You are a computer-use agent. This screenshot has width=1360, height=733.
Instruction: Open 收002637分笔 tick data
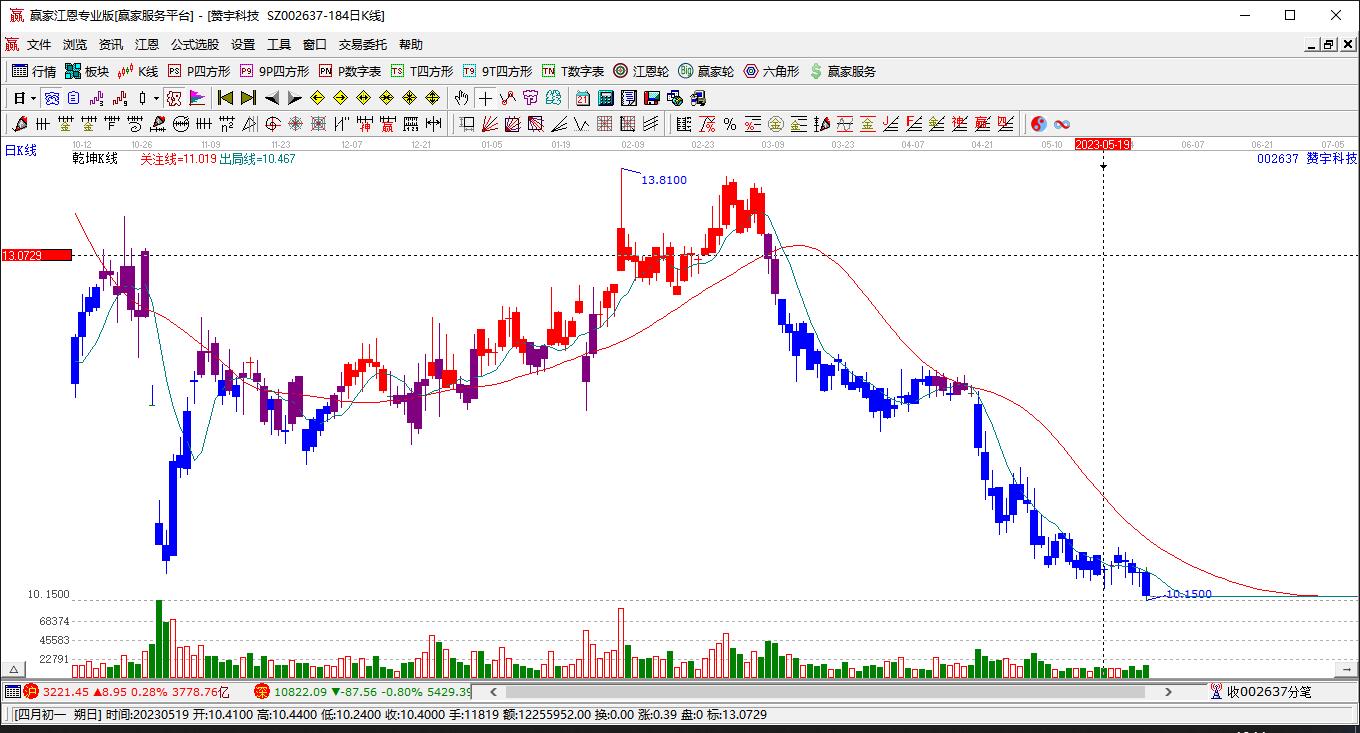click(1260, 691)
